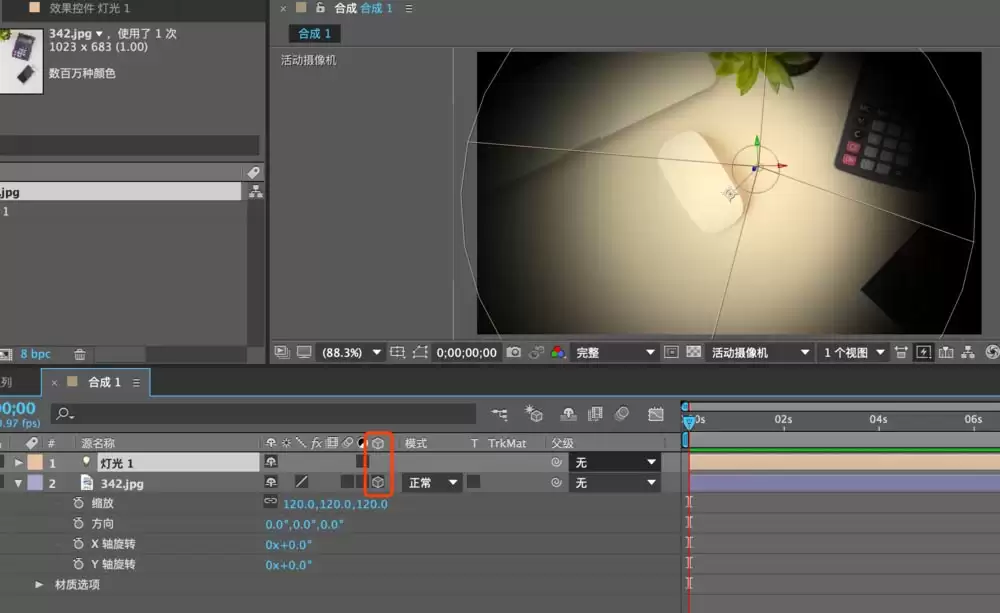Click the 8 bpc color depth button
Screen dimensions: 1000x613
[x=35, y=354]
